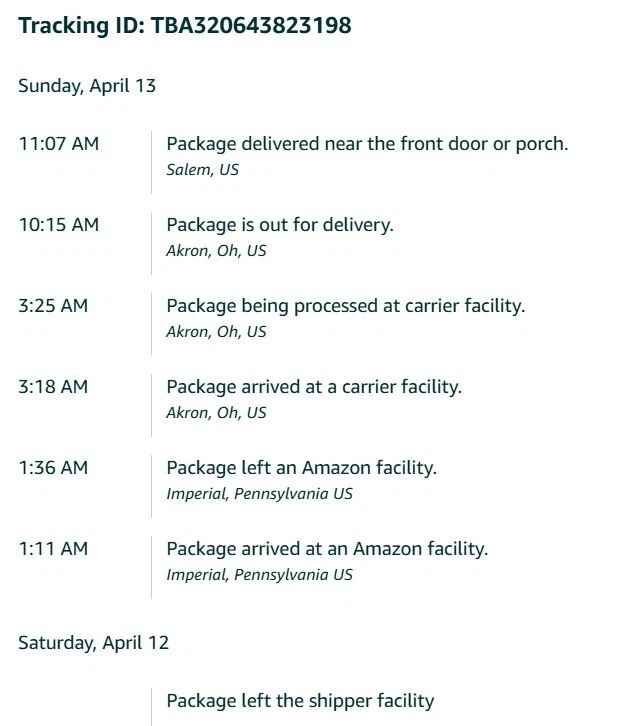Click the Sunday, April 13 date header
This screenshot has width=630, height=726.
click(x=87, y=86)
